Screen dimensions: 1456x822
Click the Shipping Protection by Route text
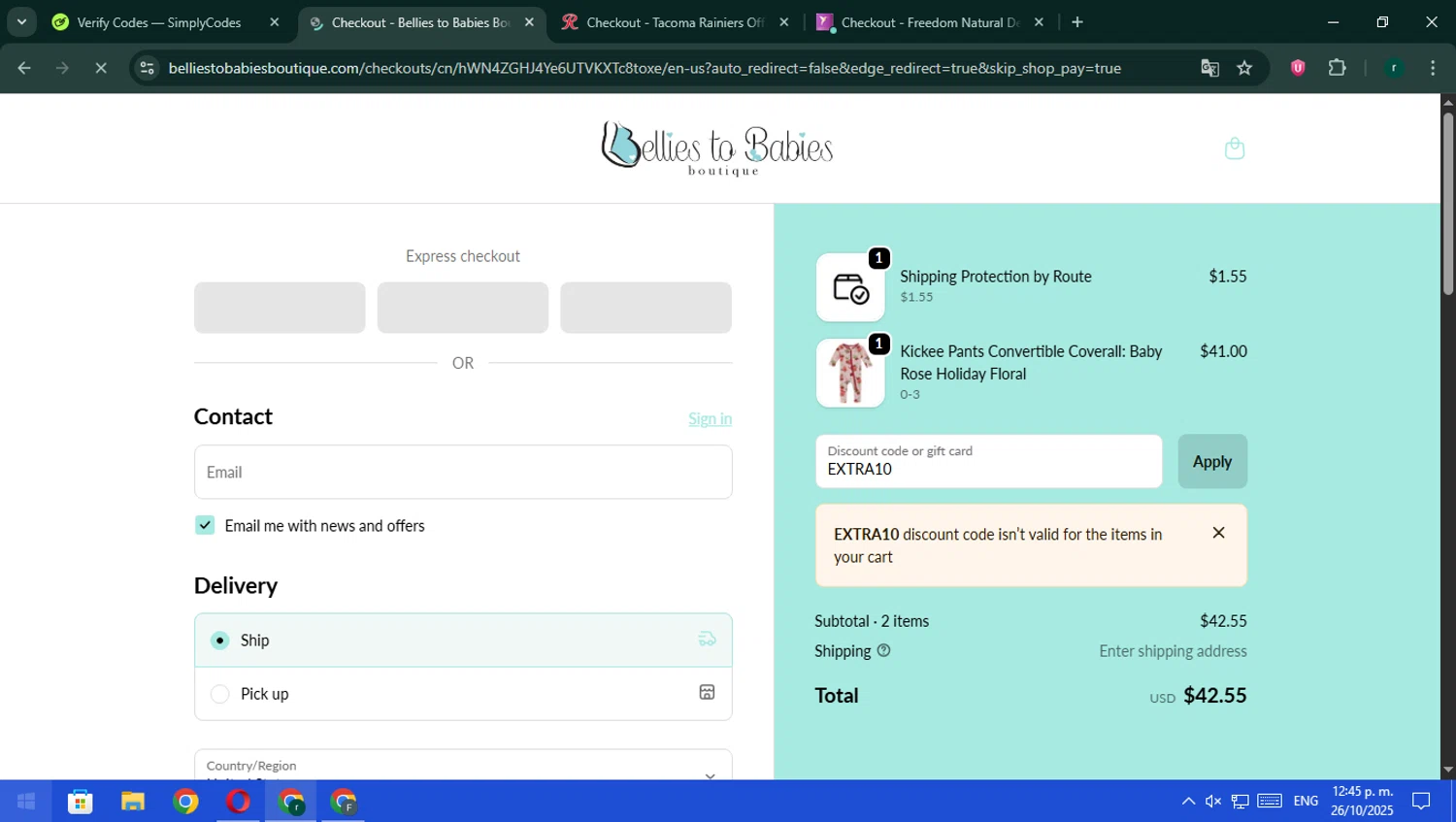tap(996, 277)
